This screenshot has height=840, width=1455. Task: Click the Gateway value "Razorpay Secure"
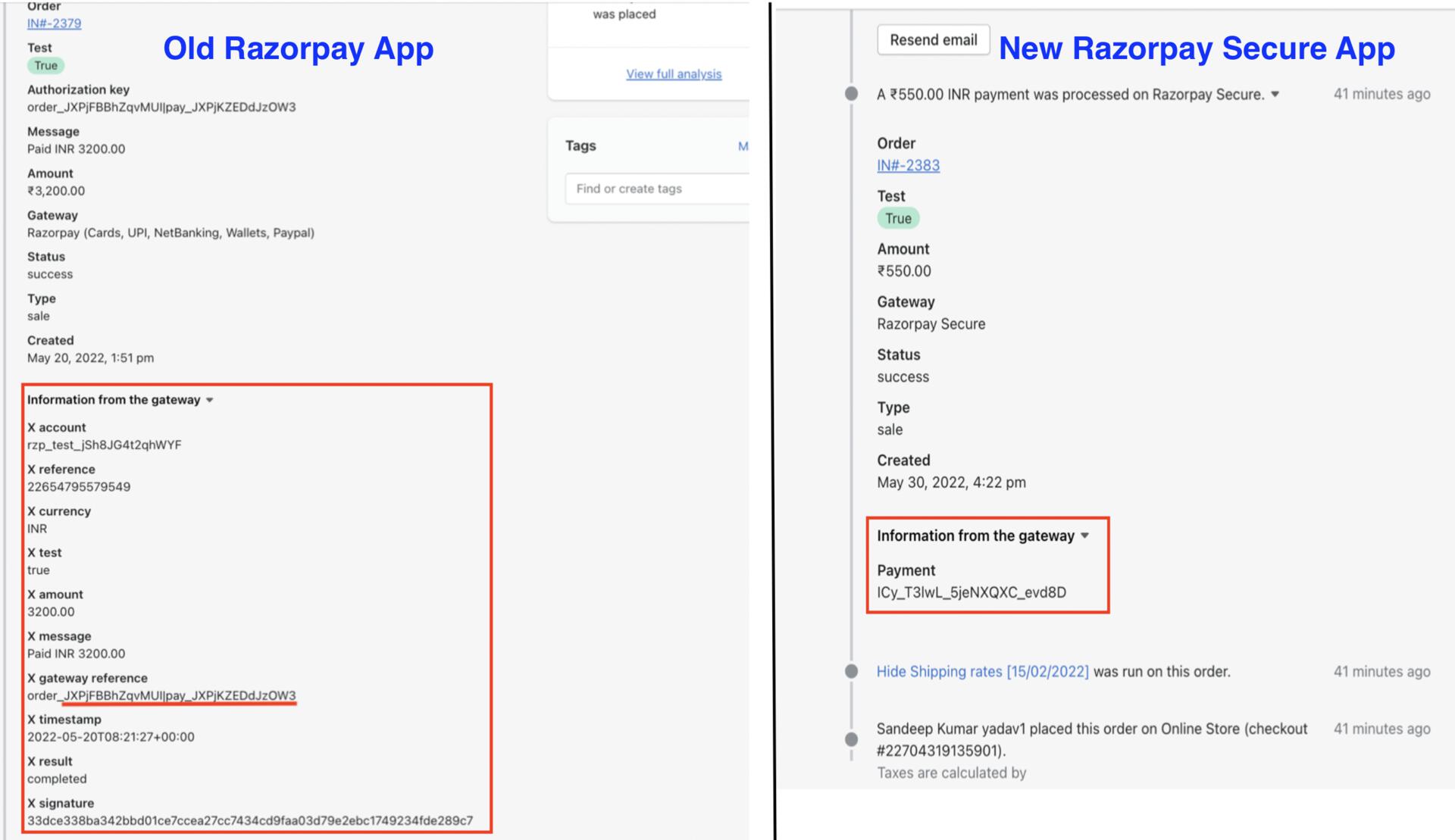931,323
